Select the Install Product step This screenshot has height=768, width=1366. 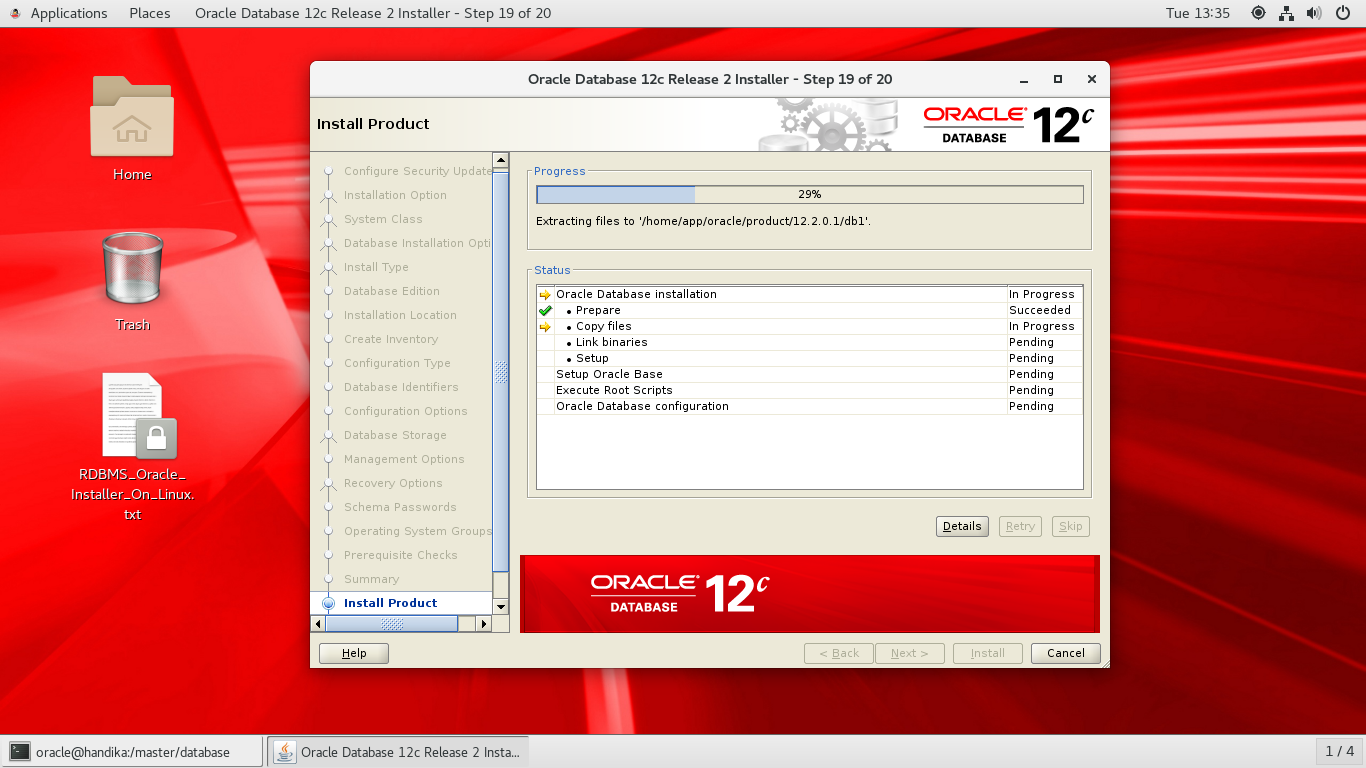[390, 603]
